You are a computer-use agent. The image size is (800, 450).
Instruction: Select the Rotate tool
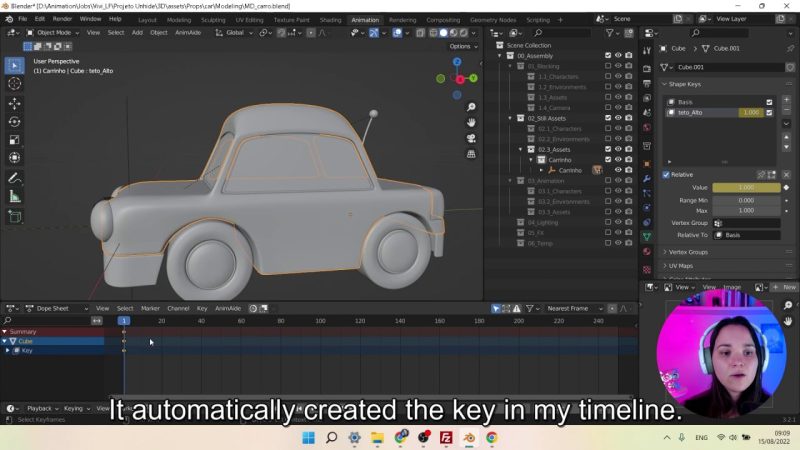(14, 121)
